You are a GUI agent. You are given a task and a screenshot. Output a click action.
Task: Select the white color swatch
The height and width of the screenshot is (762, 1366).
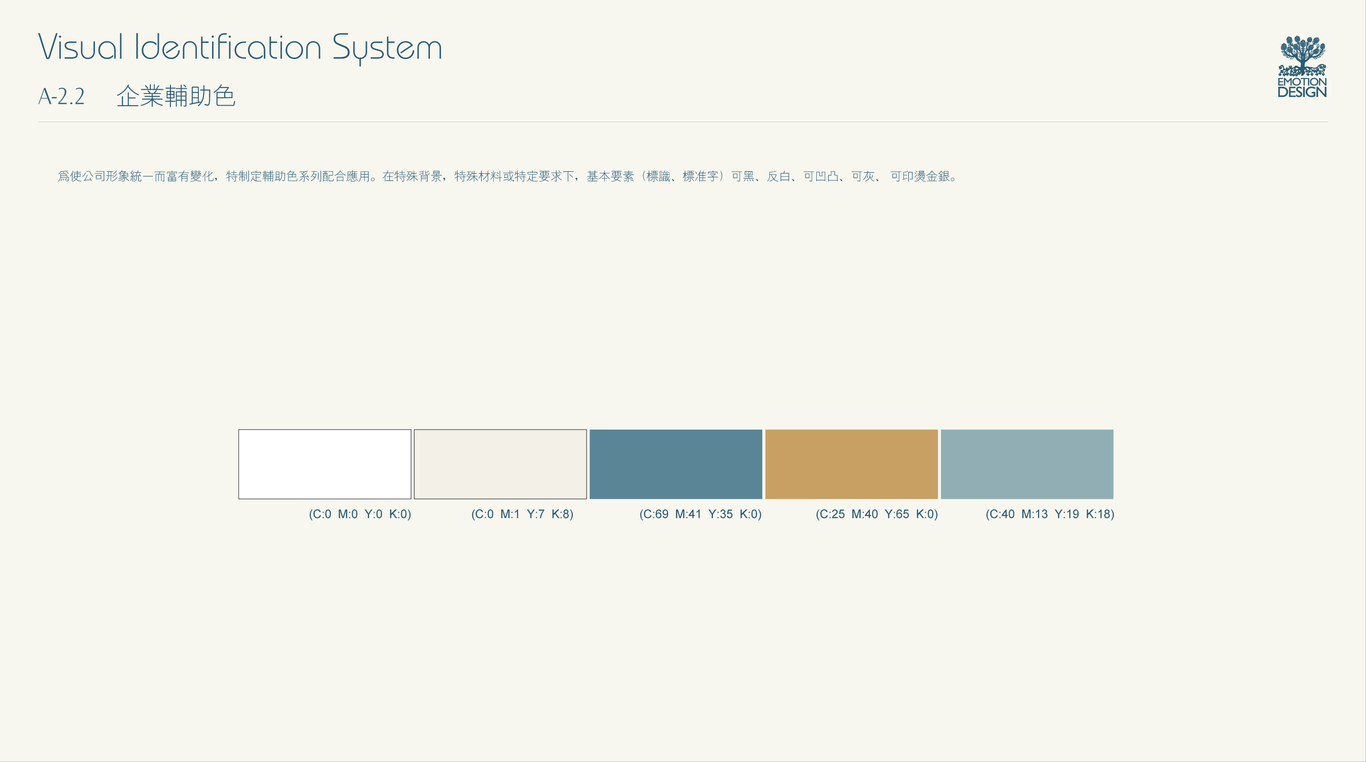[325, 464]
